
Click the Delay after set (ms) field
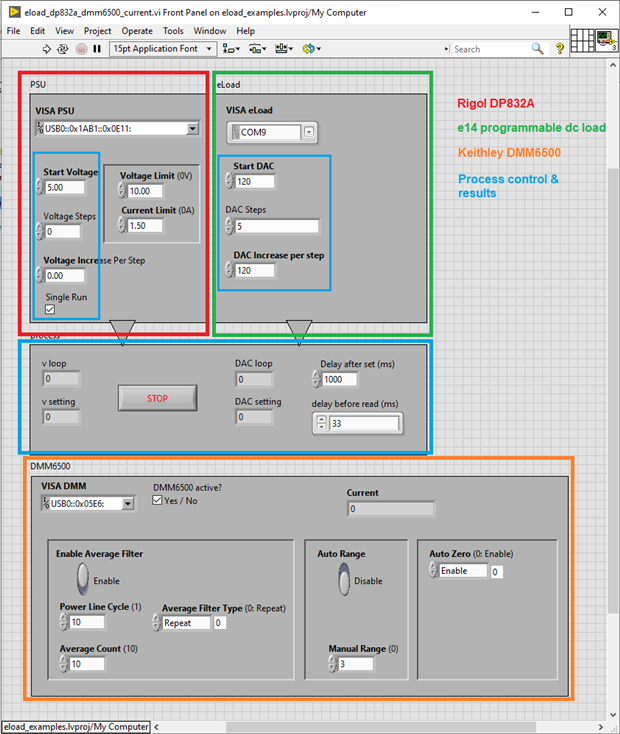click(340, 380)
